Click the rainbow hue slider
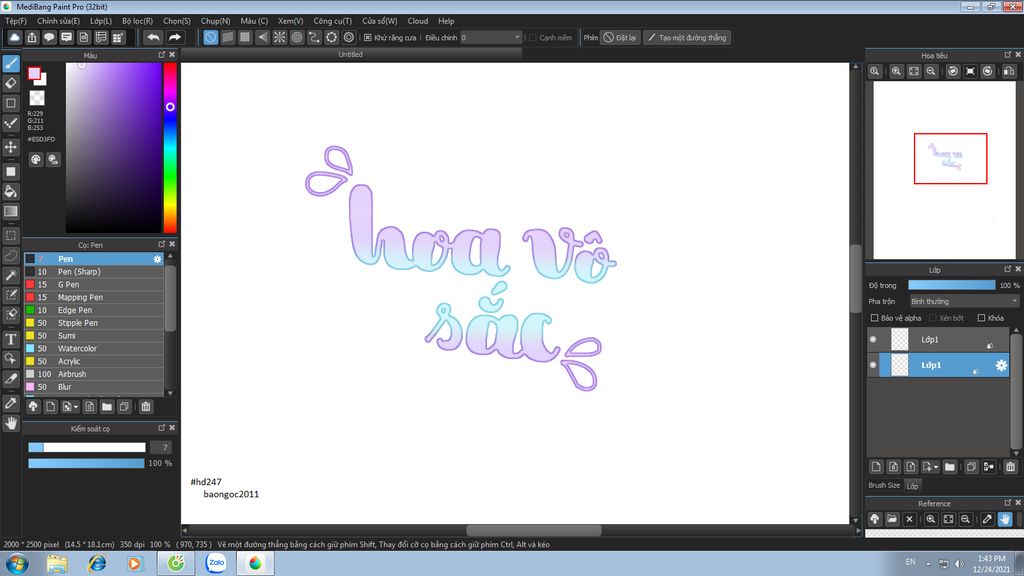 tap(170, 148)
